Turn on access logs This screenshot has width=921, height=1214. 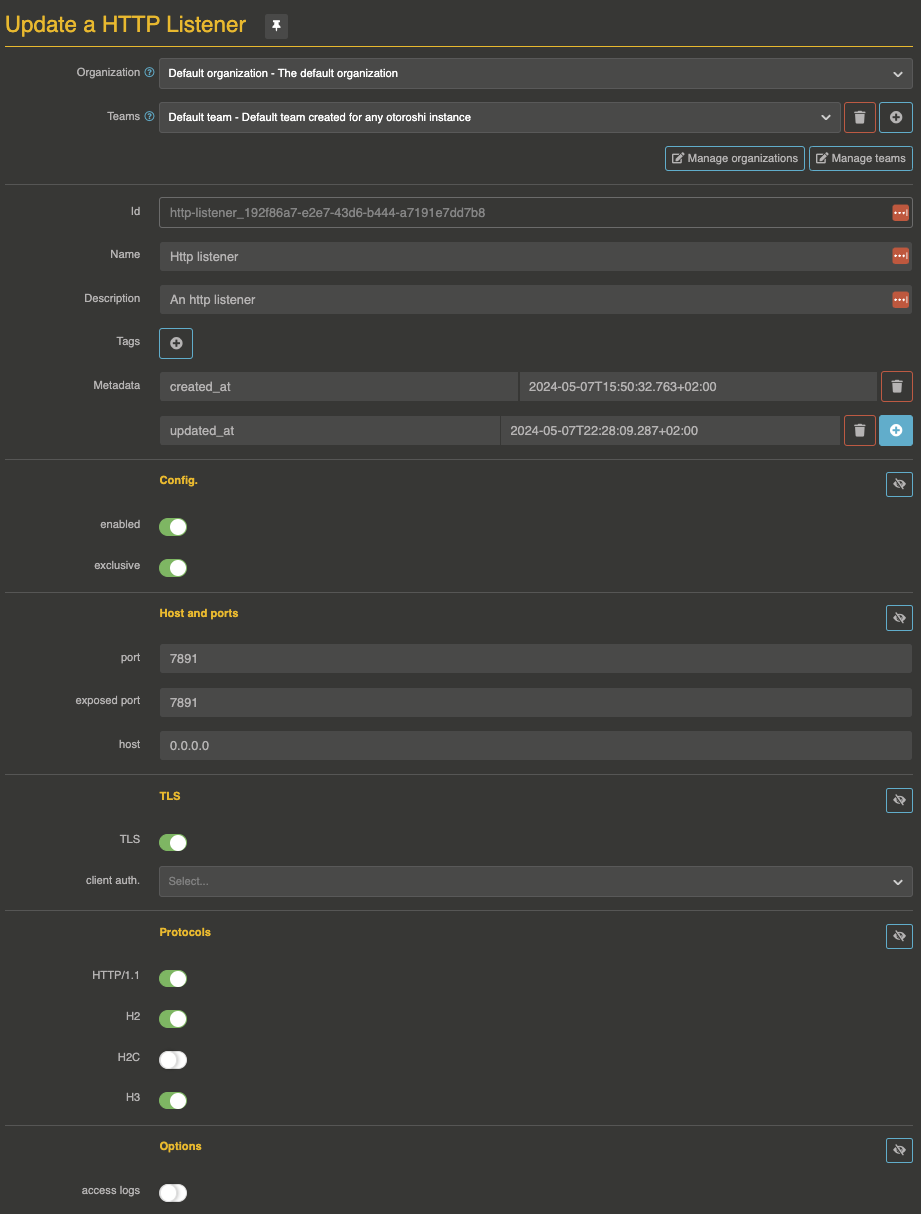[173, 1192]
